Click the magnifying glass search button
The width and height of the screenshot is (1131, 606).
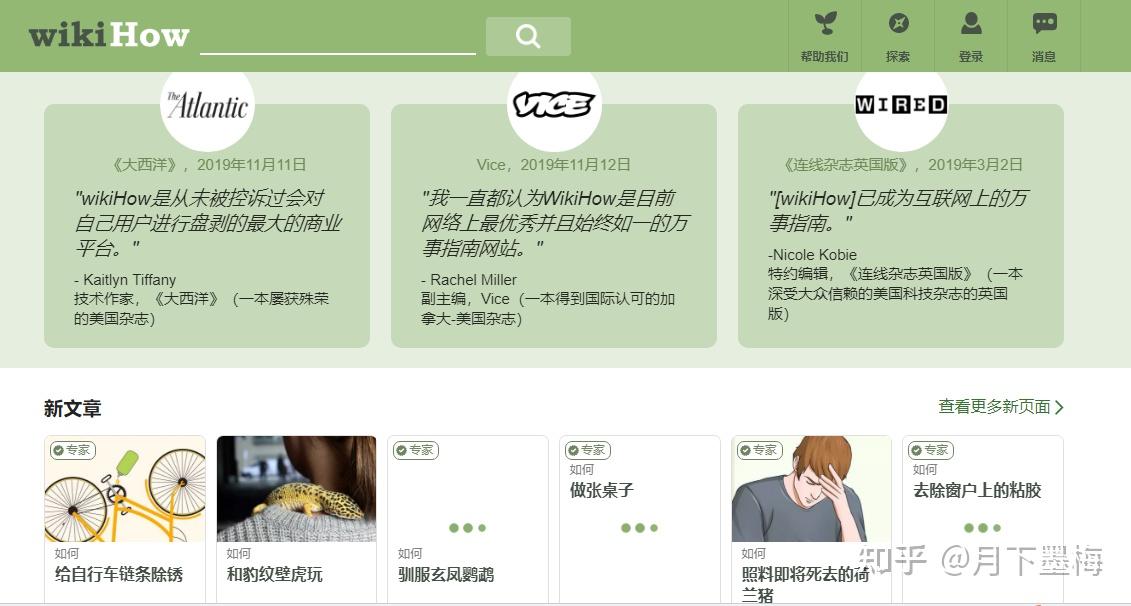click(528, 36)
